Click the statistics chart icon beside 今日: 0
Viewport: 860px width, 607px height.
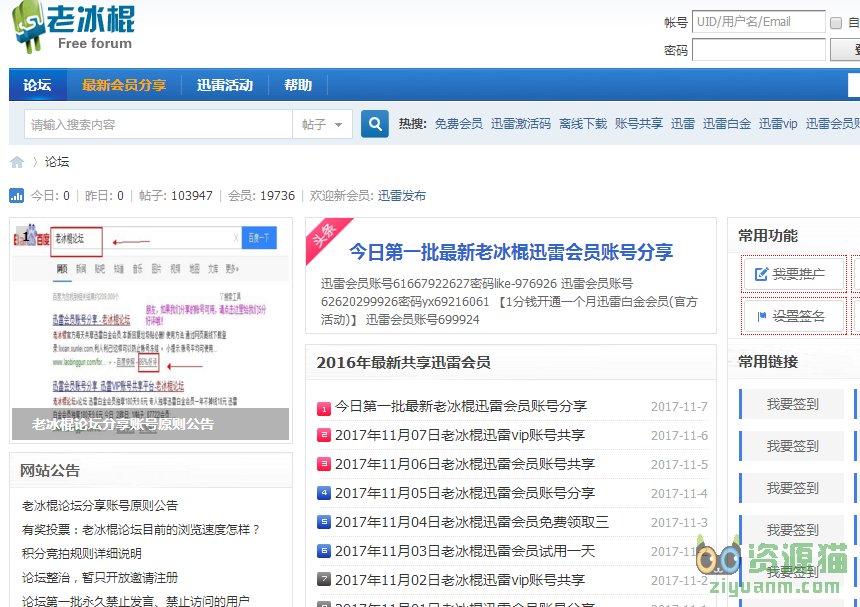pos(14,195)
